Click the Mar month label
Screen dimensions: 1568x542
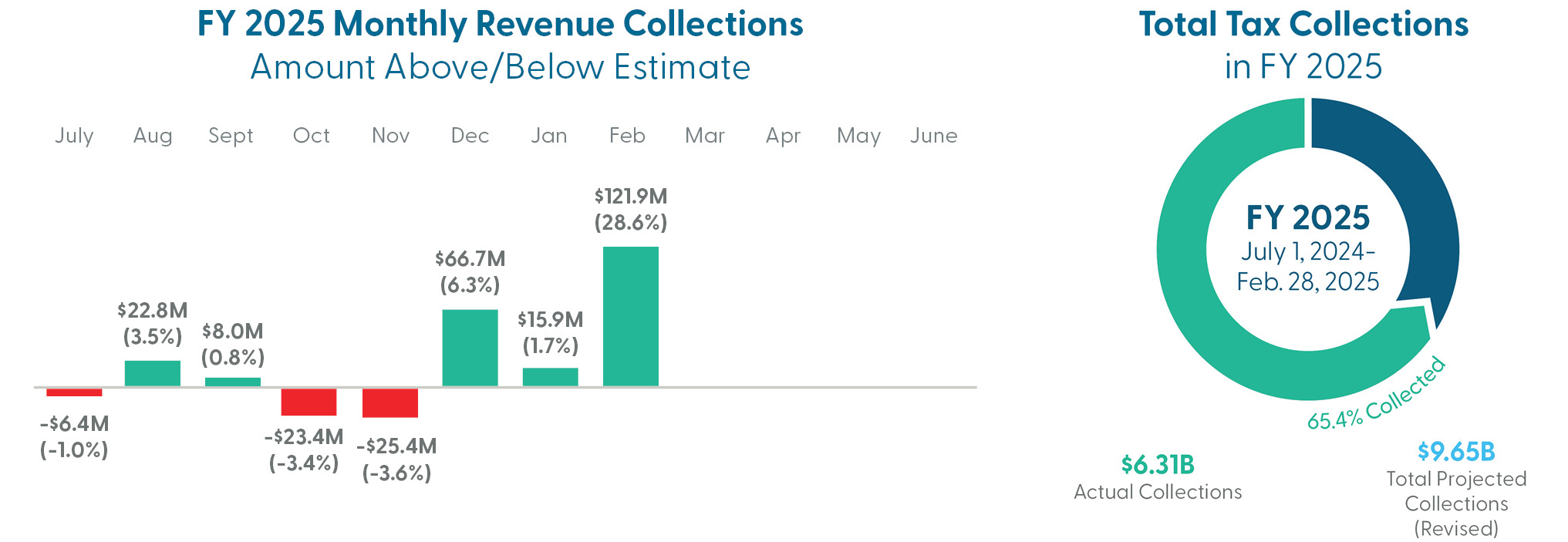705,136
